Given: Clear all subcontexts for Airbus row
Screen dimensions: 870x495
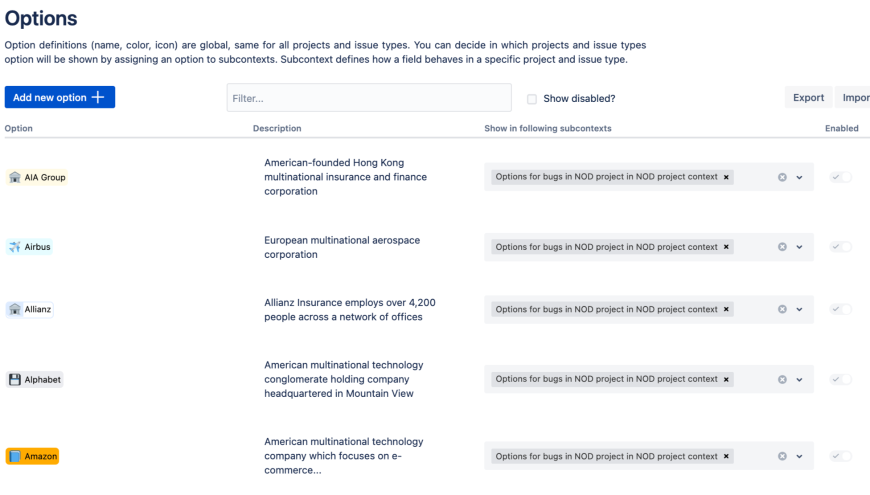Looking at the screenshot, I should (782, 247).
